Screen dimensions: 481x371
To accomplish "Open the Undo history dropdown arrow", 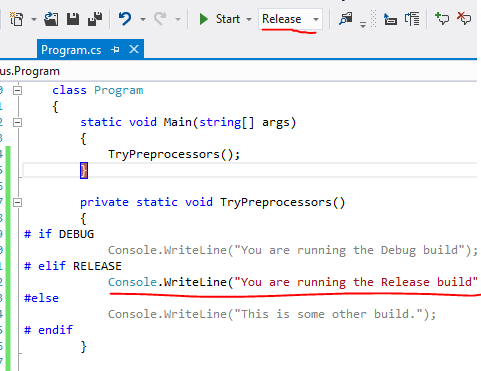I will coord(143,19).
